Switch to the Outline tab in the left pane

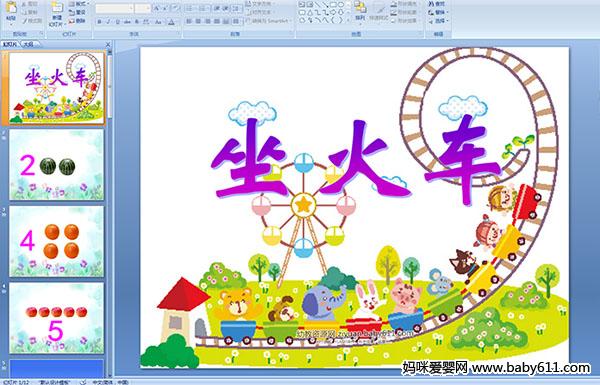pos(29,44)
